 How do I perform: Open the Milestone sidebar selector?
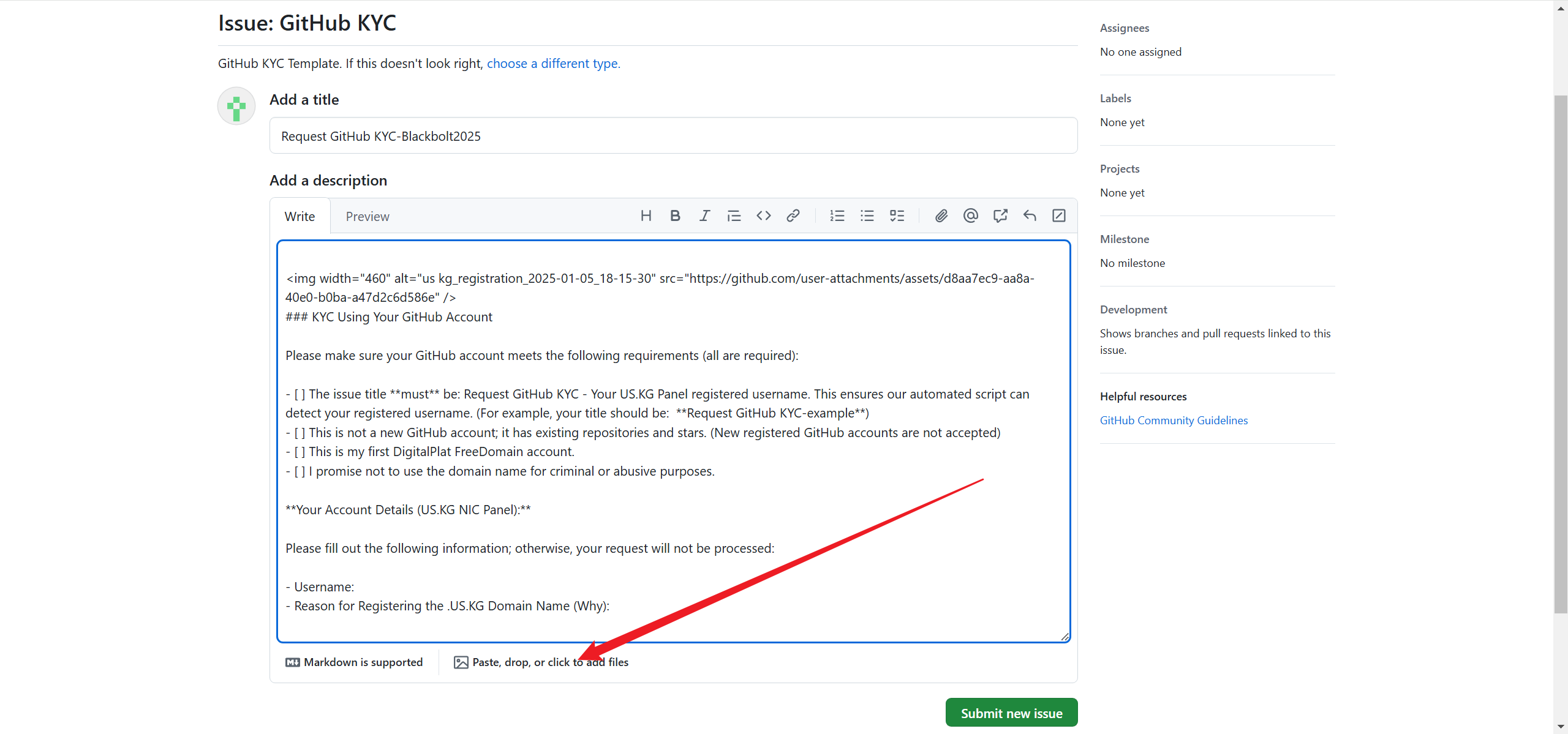1125,239
